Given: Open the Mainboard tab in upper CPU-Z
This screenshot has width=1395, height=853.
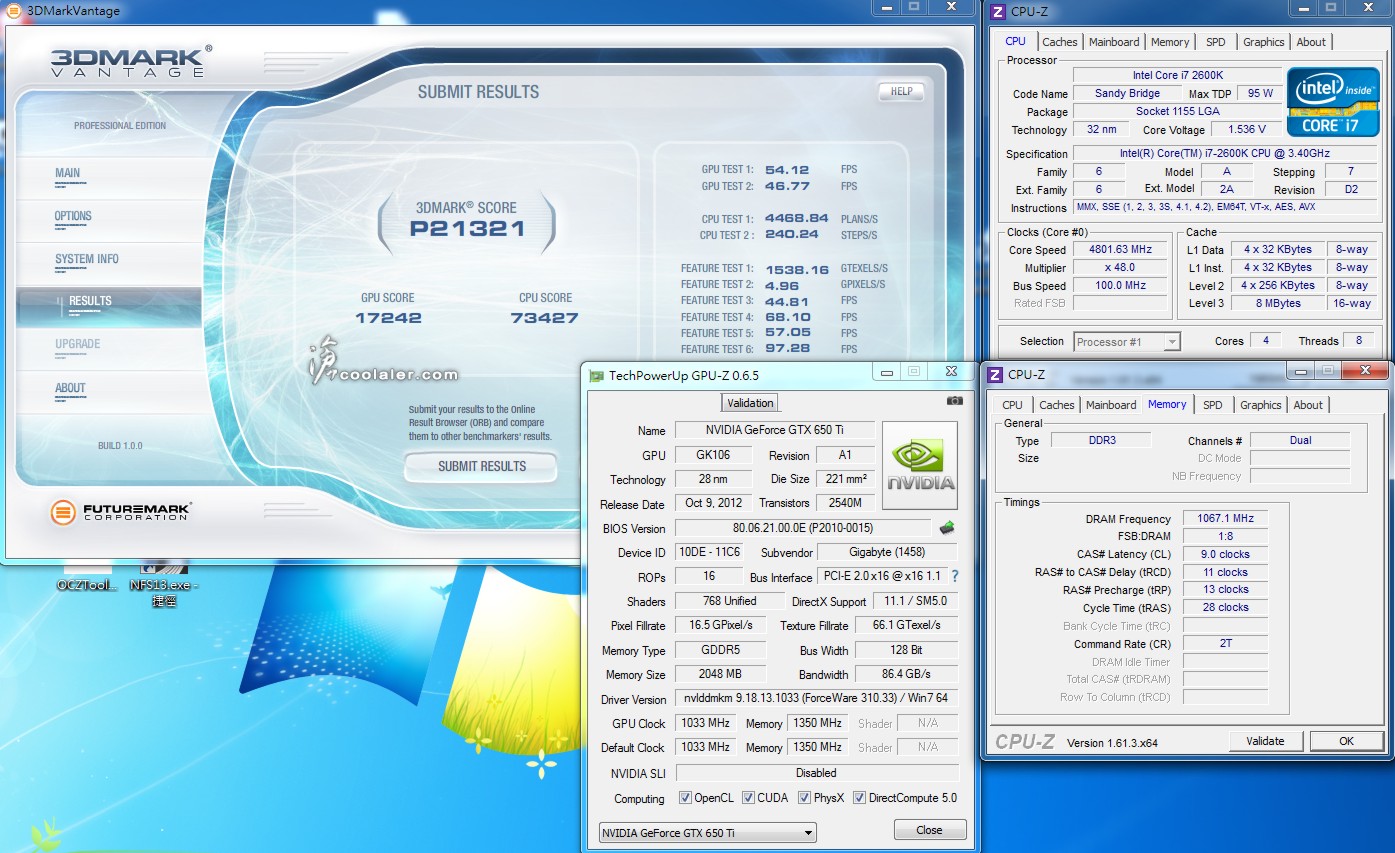Looking at the screenshot, I should click(x=1114, y=42).
